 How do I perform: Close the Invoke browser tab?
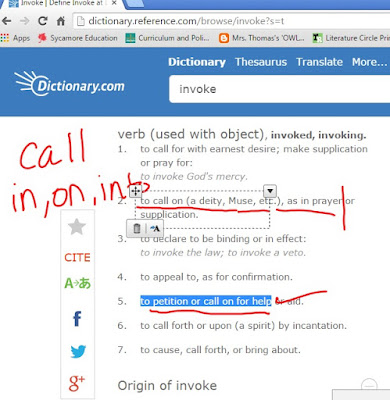114,3
